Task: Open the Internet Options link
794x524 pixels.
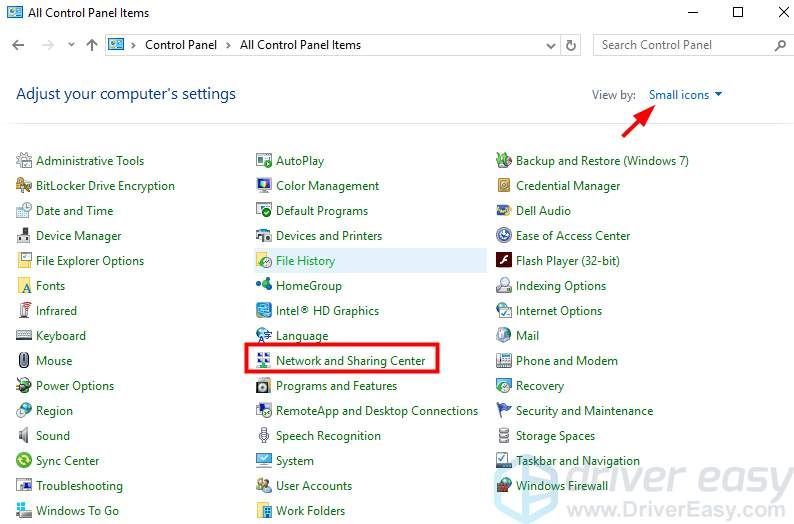Action: pyautogui.click(x=559, y=310)
